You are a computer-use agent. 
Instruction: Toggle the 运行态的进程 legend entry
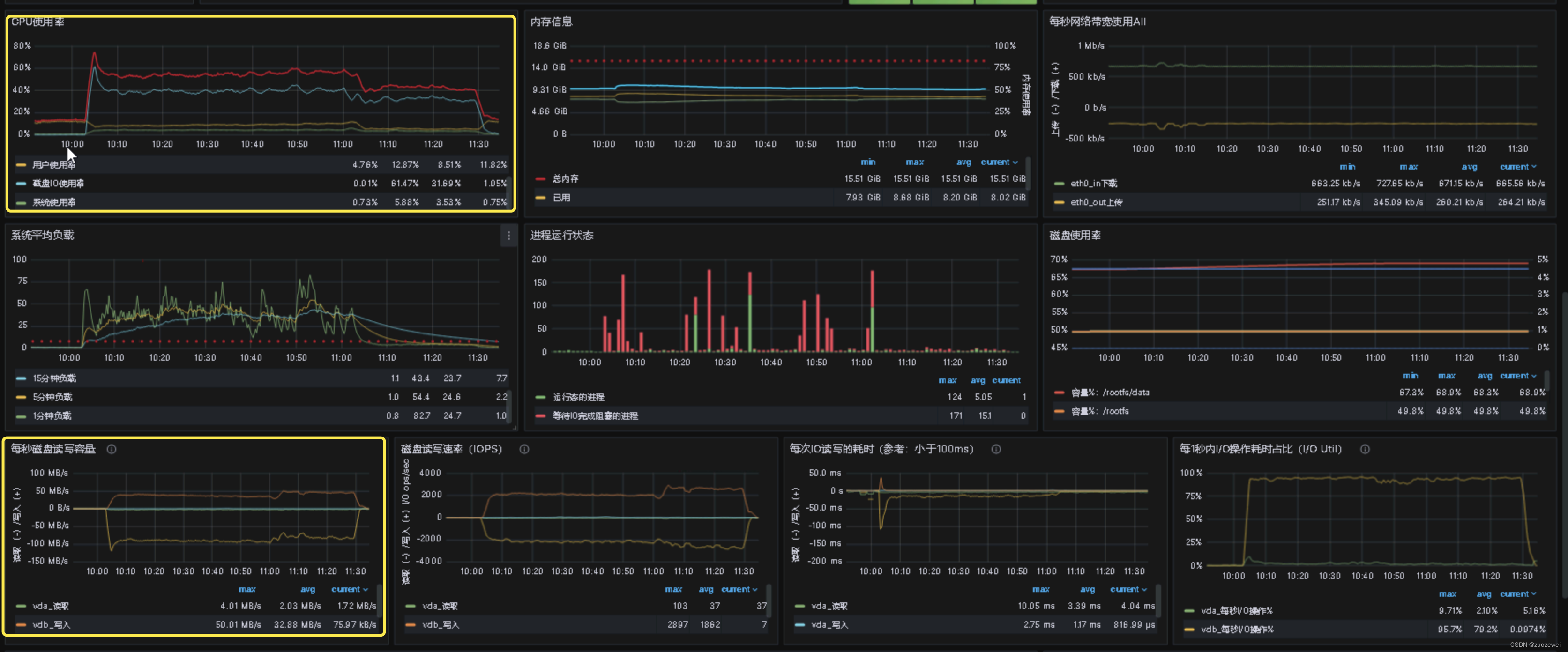tap(578, 397)
